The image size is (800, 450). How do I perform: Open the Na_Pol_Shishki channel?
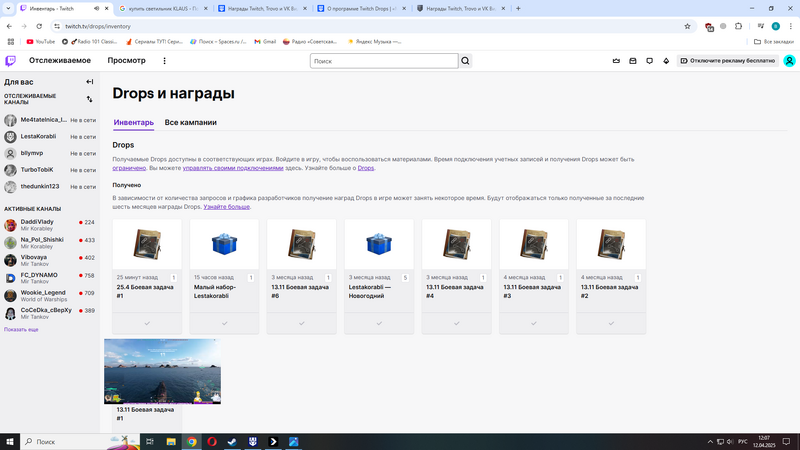(50, 243)
